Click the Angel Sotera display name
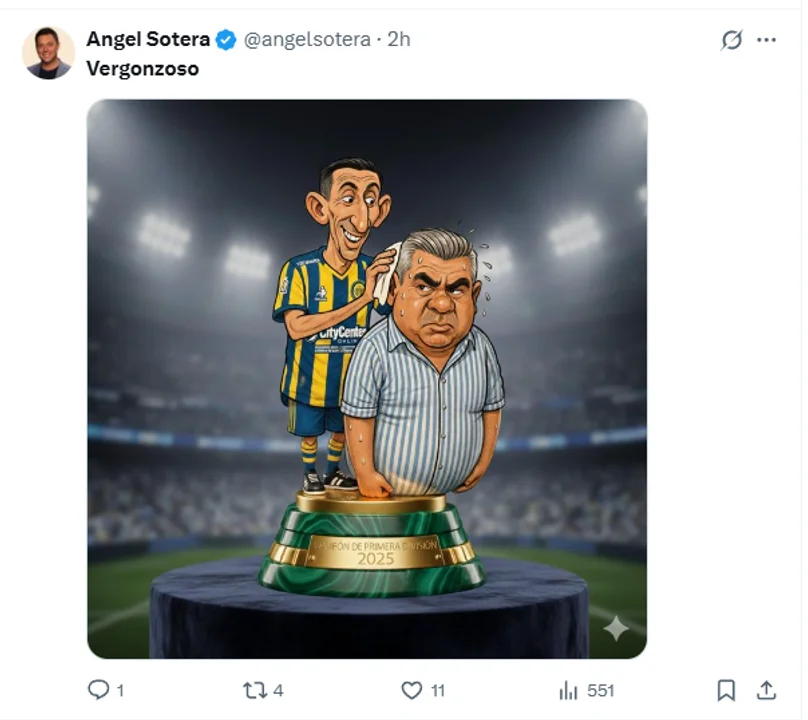The height and width of the screenshot is (720, 808). pyautogui.click(x=148, y=40)
